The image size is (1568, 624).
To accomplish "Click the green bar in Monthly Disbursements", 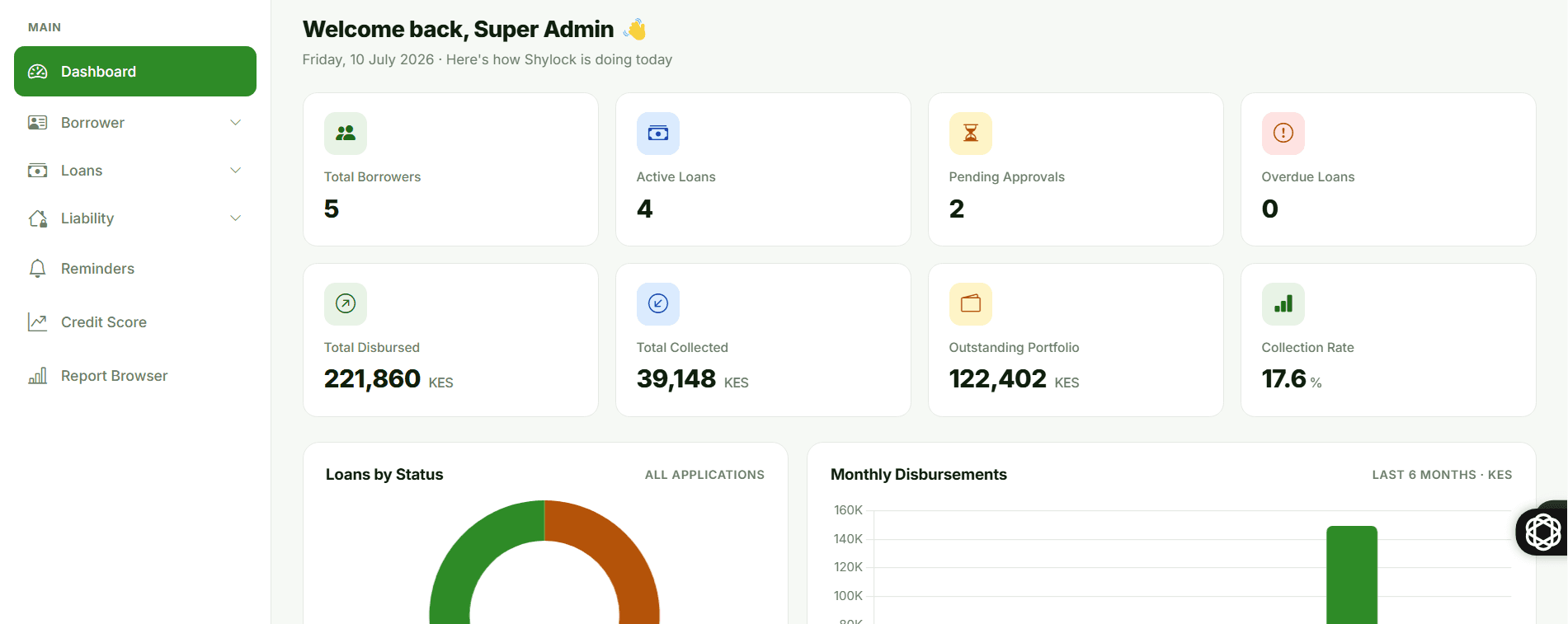I will pyautogui.click(x=1352, y=575).
